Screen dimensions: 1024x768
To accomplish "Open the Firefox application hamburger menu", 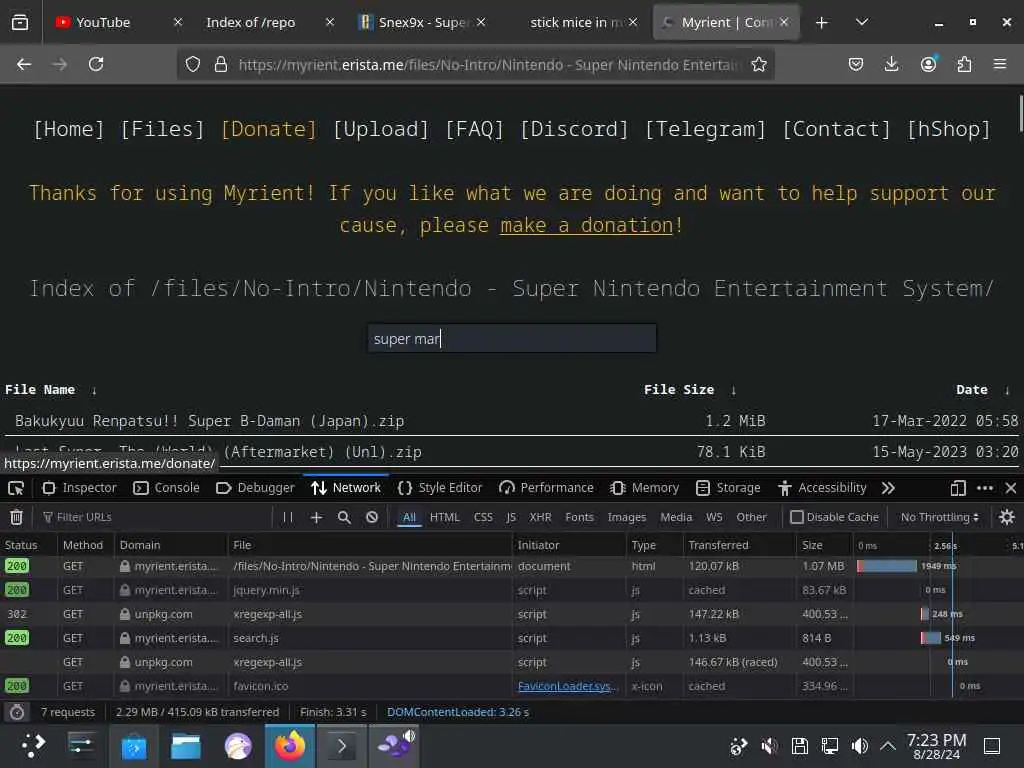I will (1000, 64).
